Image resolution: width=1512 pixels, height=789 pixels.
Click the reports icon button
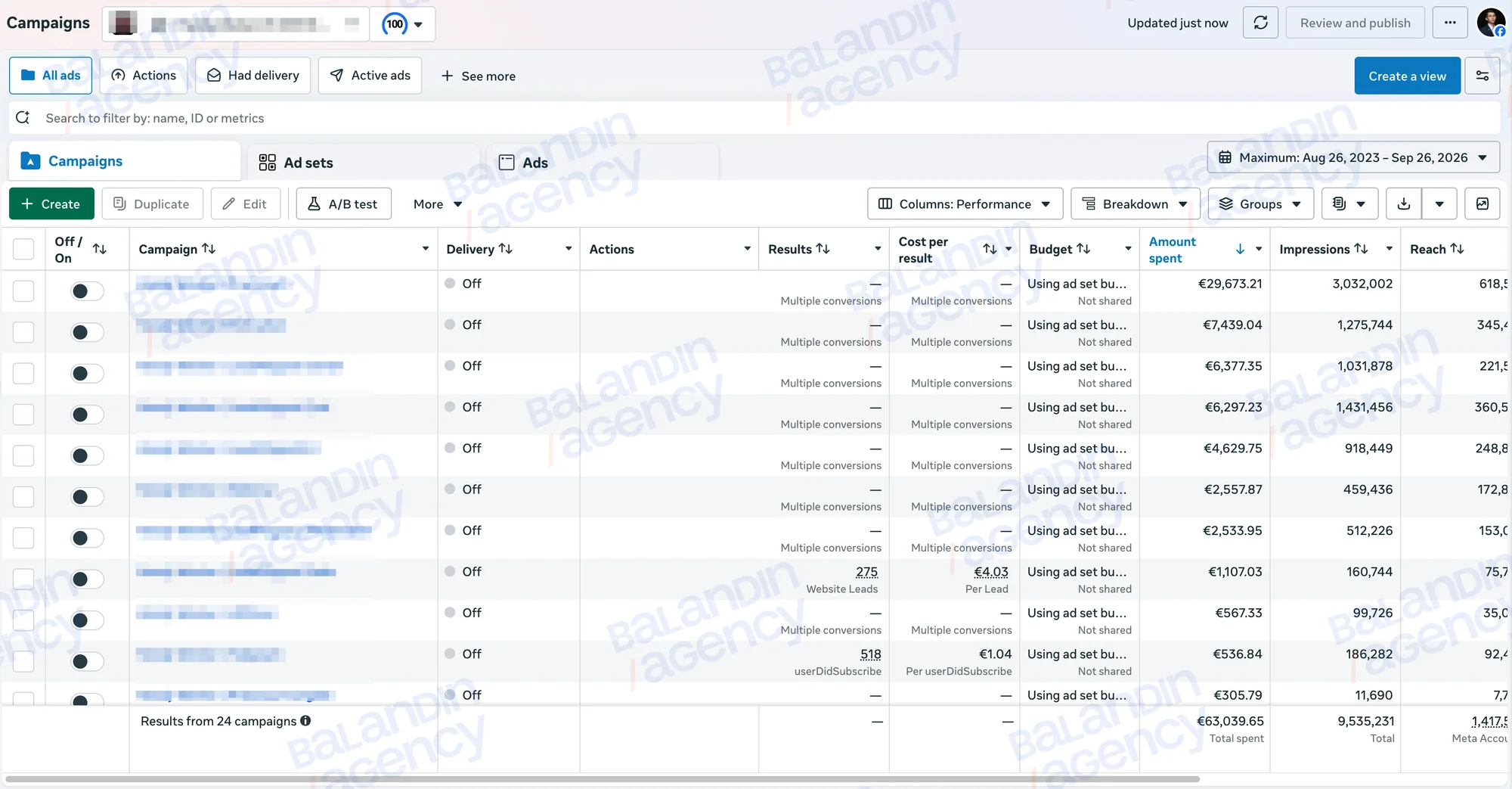coord(1349,204)
